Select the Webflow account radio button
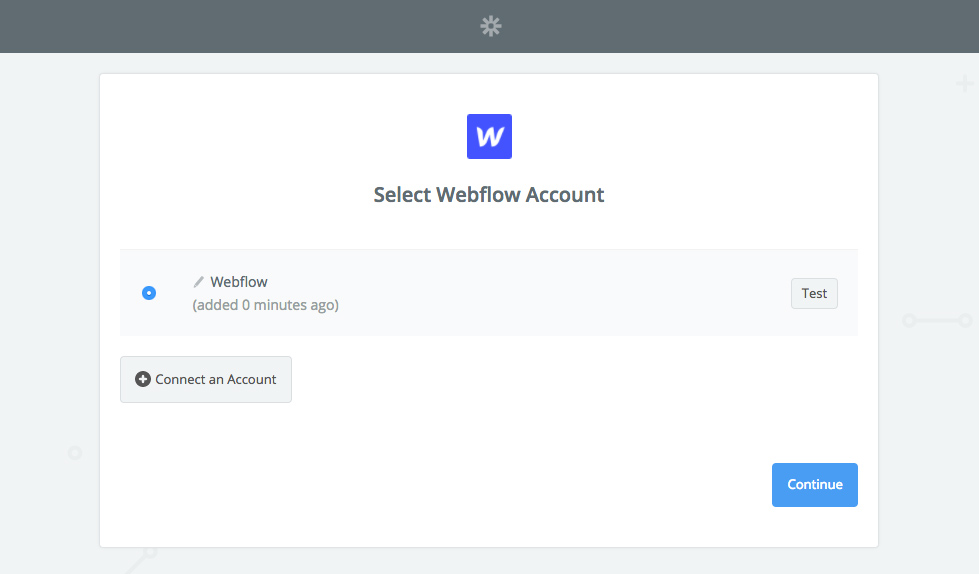 coord(149,293)
